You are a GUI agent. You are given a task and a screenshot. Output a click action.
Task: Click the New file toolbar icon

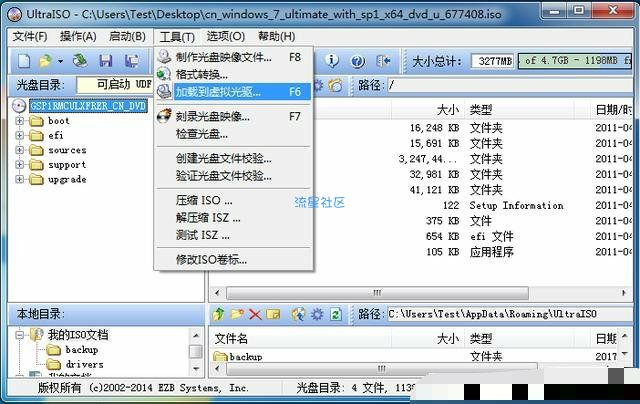(x=24, y=61)
